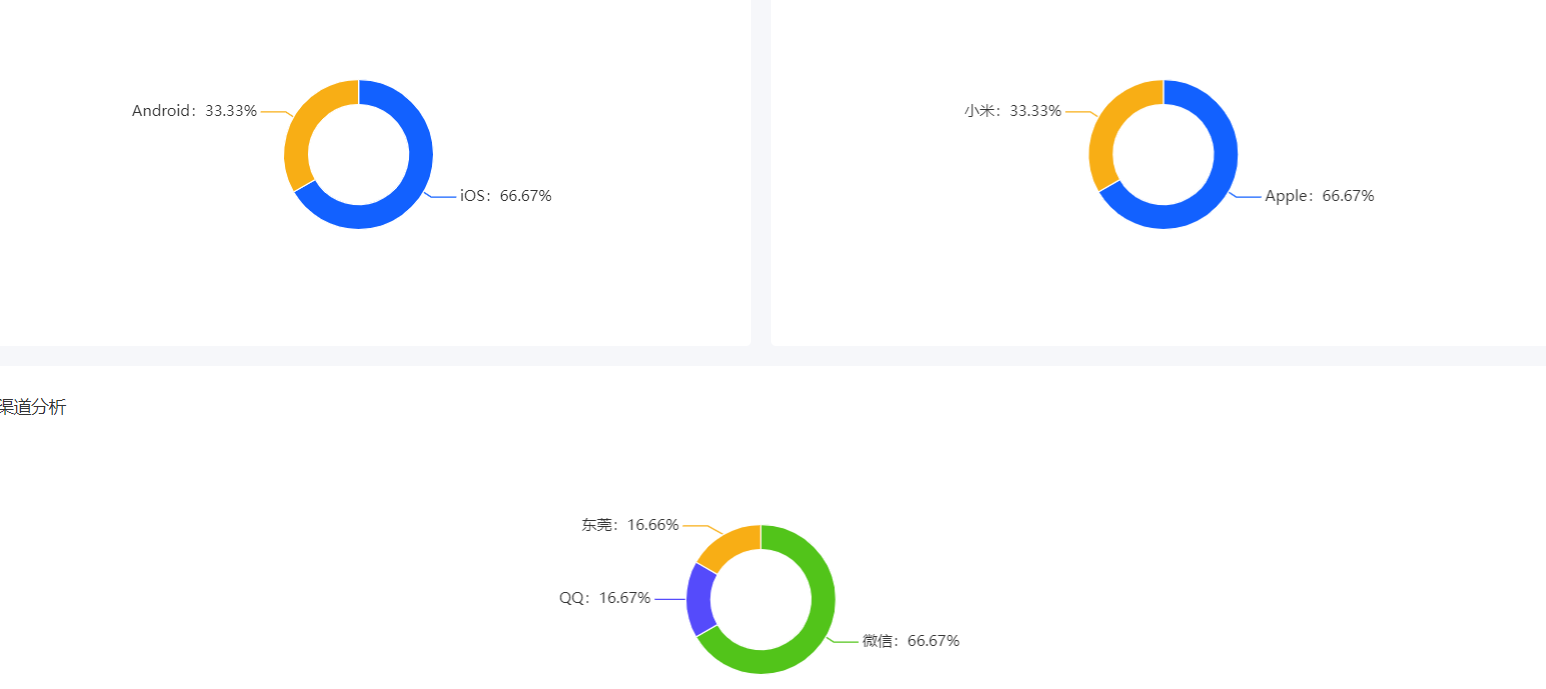Click the center hole of the Apple/小米 donut
This screenshot has width=1546, height=689.
pos(1163,154)
